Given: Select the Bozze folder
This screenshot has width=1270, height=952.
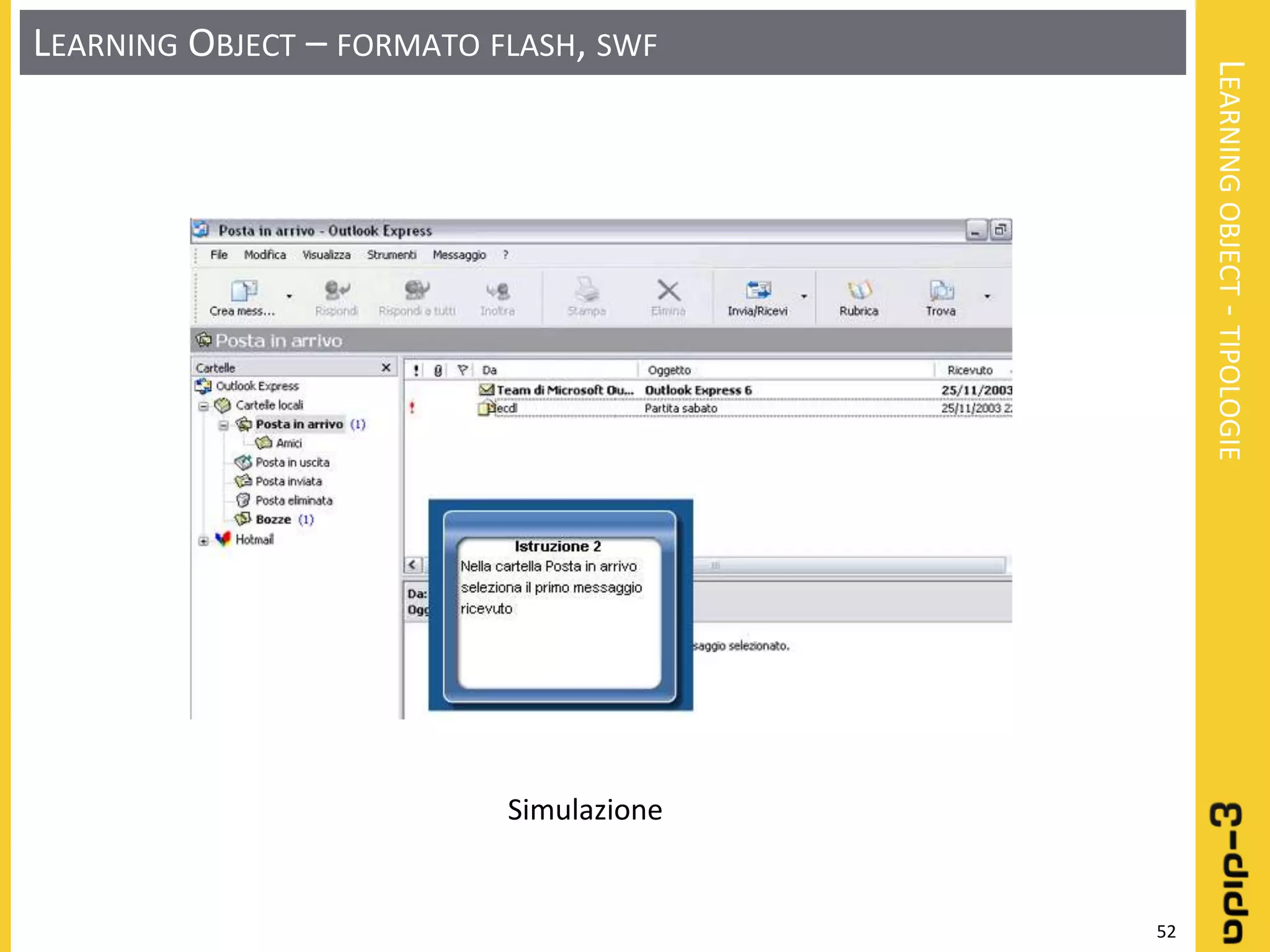Looking at the screenshot, I should [273, 519].
